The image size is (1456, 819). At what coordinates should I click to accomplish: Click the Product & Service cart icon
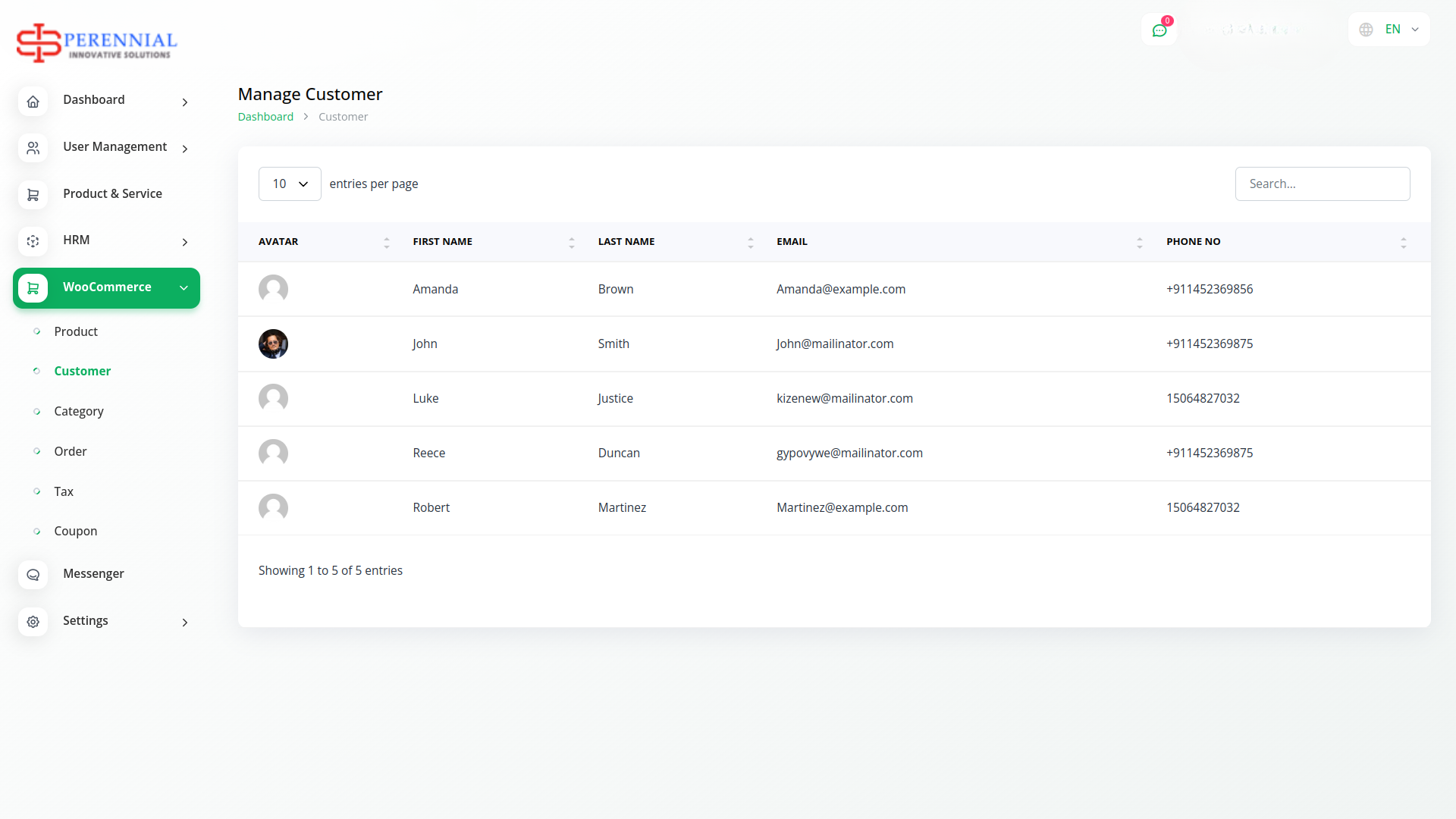click(x=33, y=195)
